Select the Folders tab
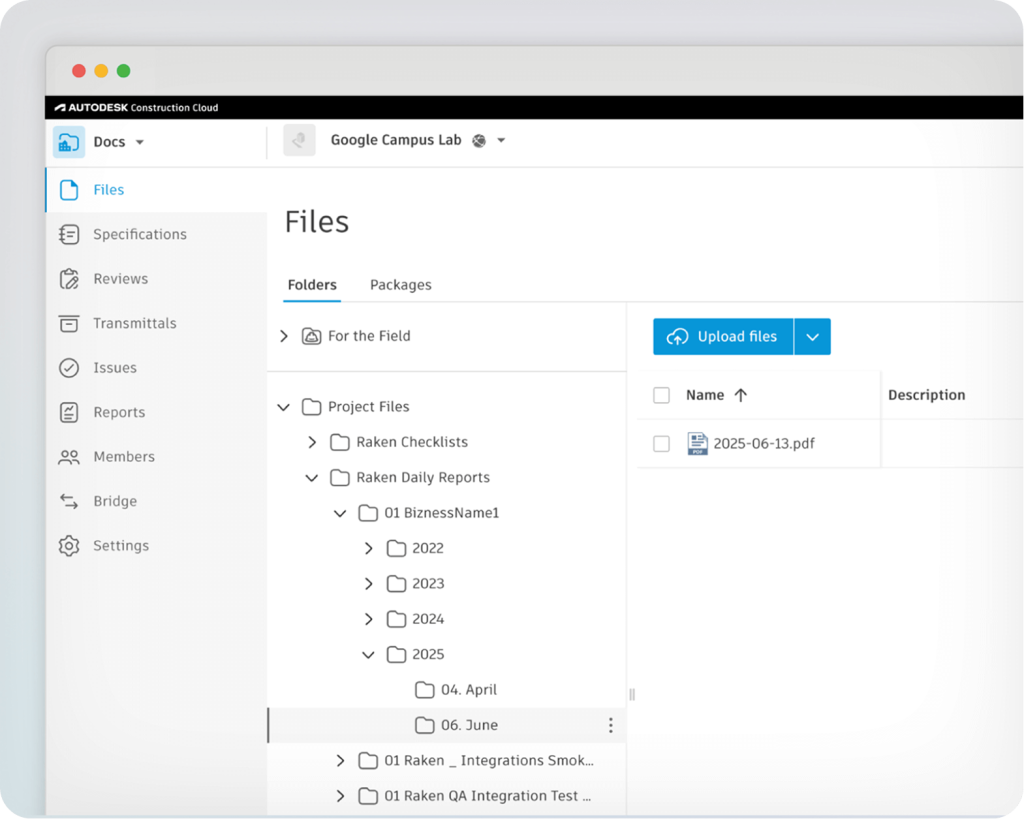The height and width of the screenshot is (819, 1024). tap(312, 285)
